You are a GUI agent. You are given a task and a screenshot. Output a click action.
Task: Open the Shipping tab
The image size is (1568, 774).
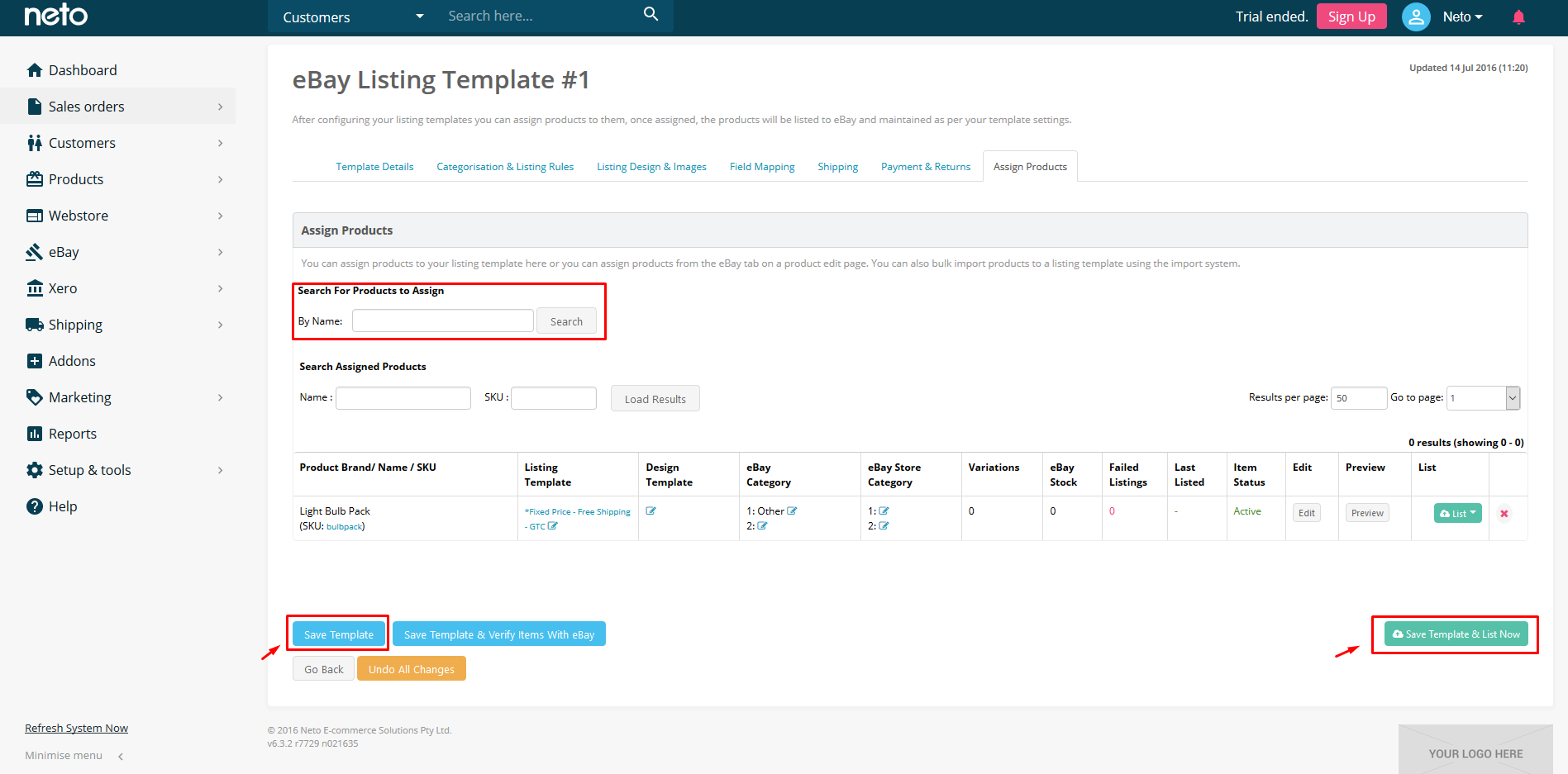(x=837, y=167)
